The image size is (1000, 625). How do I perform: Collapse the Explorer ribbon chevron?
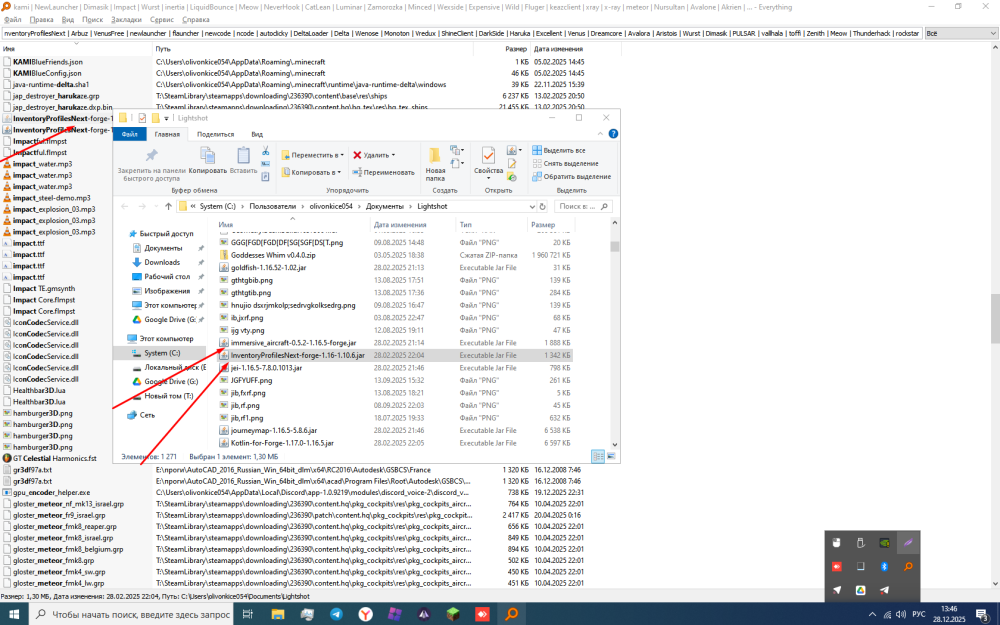(x=600, y=134)
